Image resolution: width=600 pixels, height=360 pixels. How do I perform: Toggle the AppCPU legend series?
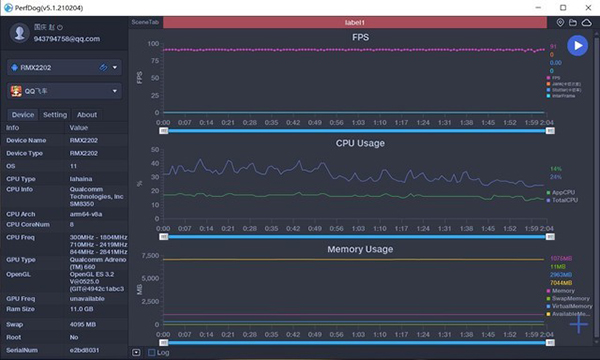coord(561,192)
